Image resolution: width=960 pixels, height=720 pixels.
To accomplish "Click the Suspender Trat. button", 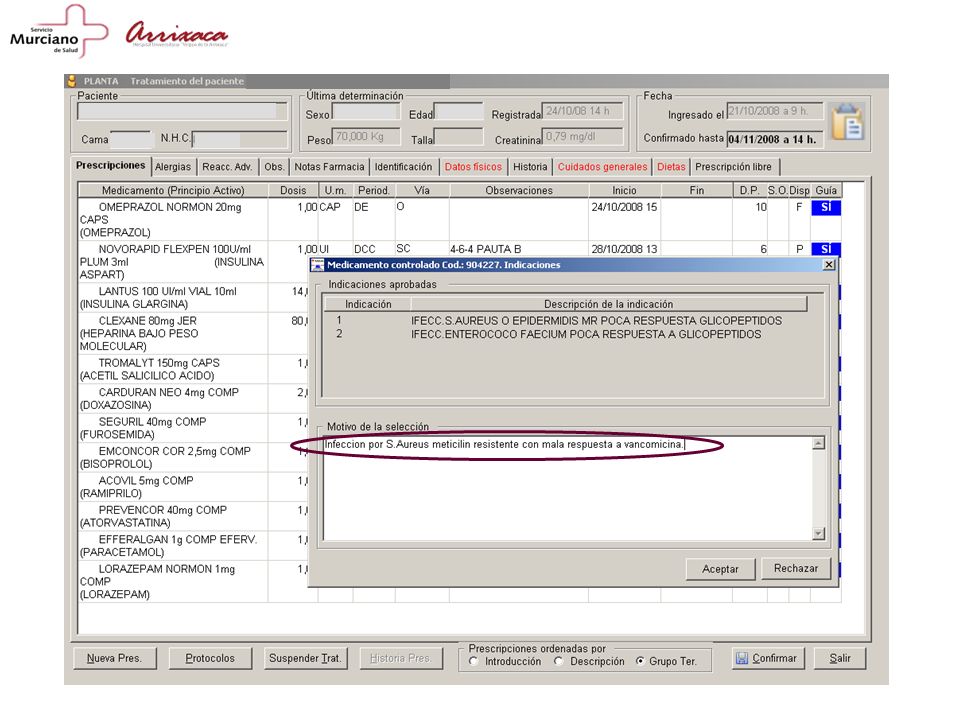I will (x=305, y=658).
